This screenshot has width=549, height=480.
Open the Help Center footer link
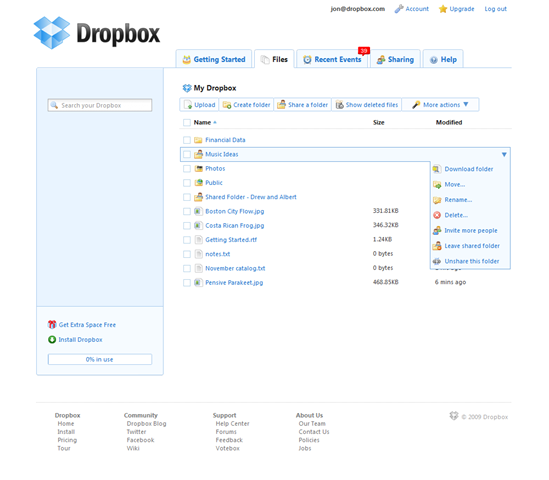tap(232, 423)
